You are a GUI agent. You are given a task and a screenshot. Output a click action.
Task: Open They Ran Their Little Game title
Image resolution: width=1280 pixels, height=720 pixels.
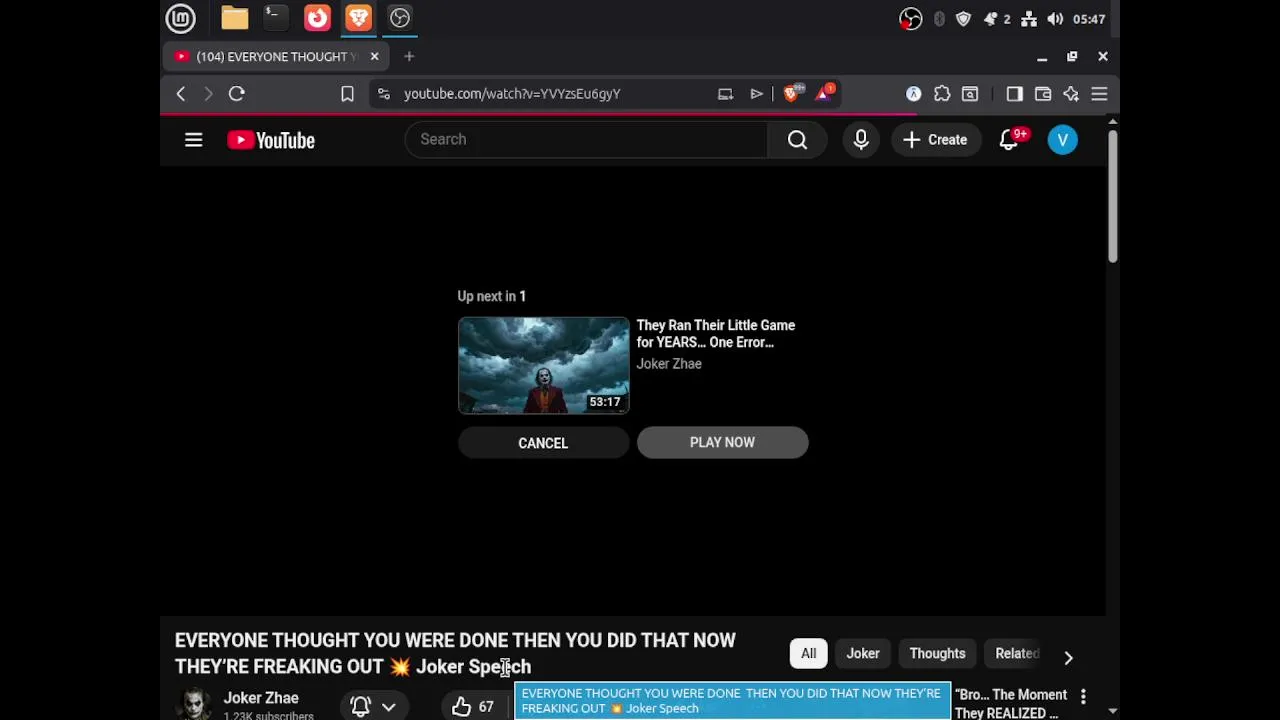pyautogui.click(x=716, y=334)
